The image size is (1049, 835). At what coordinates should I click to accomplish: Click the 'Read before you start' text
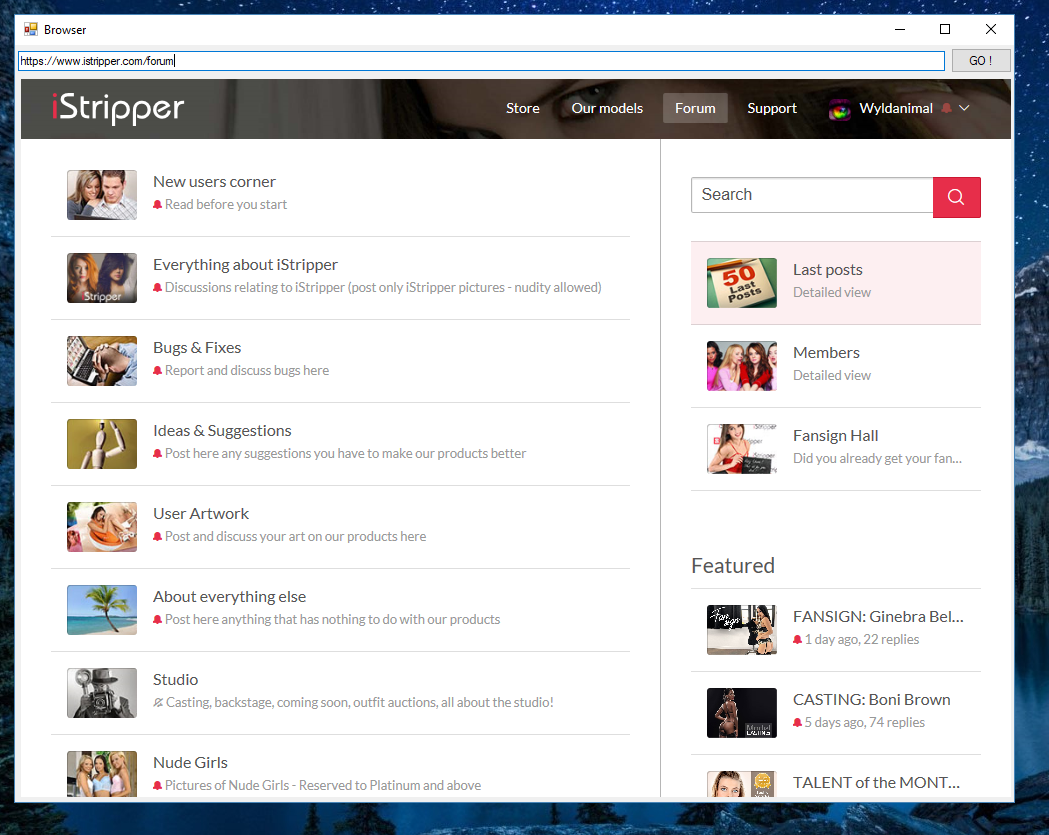(x=226, y=204)
